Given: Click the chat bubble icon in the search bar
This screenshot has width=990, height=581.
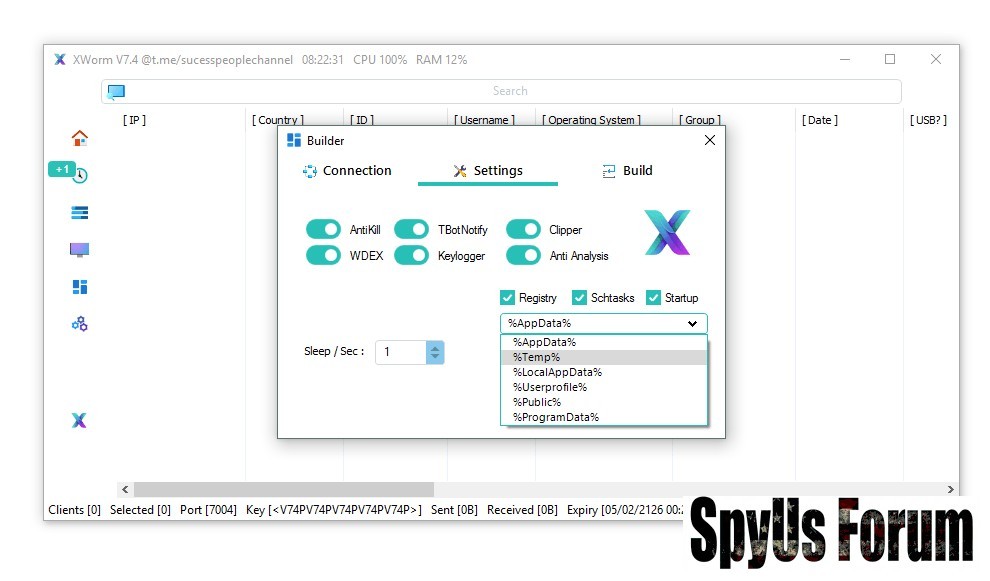Looking at the screenshot, I should pyautogui.click(x=117, y=92).
